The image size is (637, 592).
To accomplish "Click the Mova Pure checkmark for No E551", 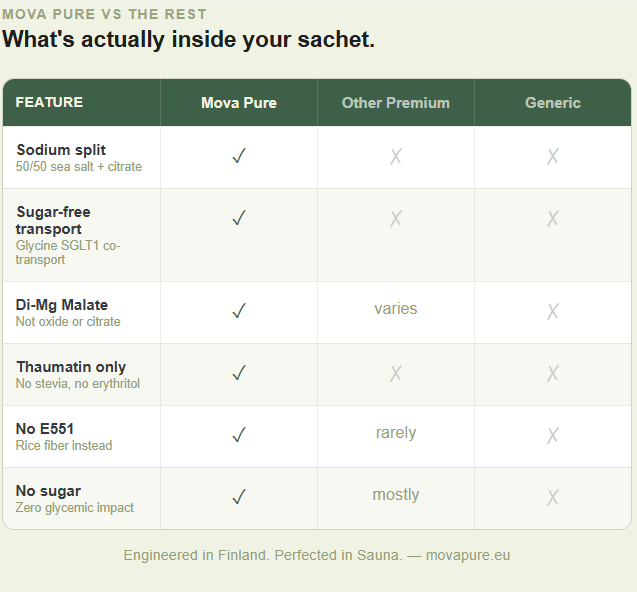I will point(239,435).
